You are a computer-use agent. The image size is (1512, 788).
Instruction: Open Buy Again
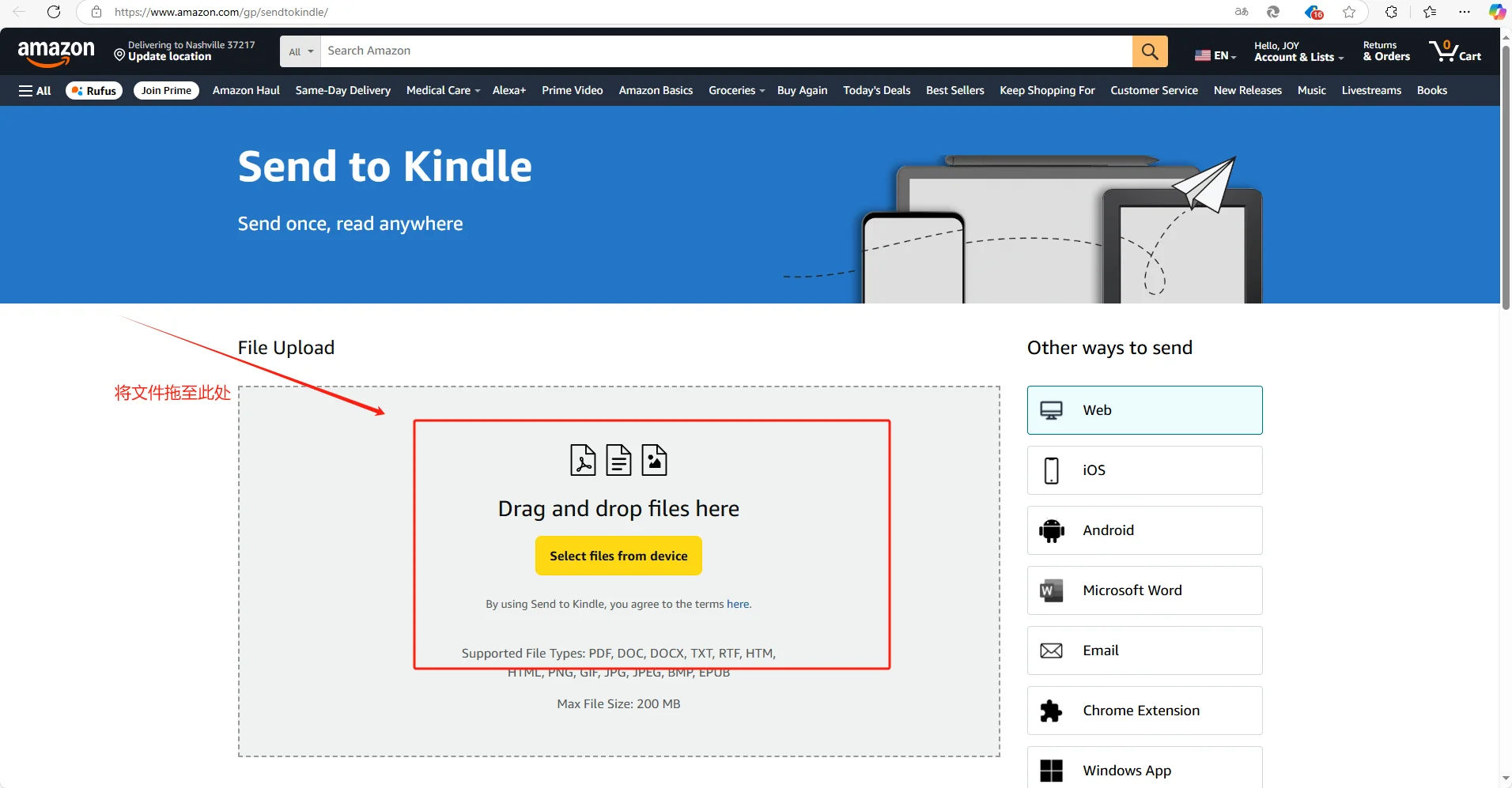click(802, 91)
